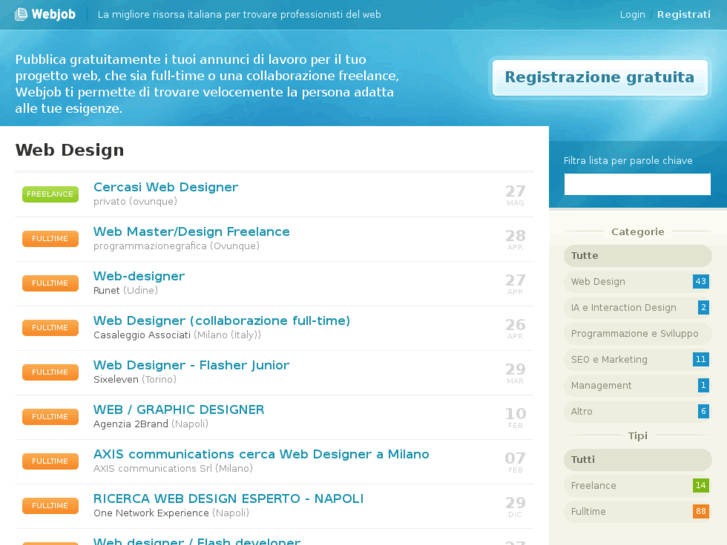Click FULLTIME badge on One Network Experience row

(x=50, y=506)
